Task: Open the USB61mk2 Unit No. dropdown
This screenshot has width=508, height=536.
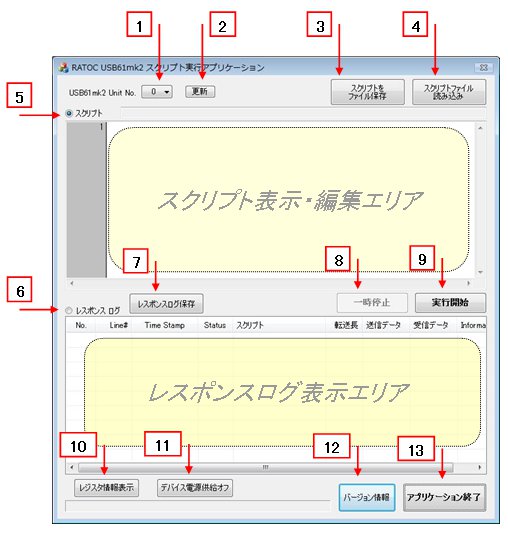Action: 157,92
